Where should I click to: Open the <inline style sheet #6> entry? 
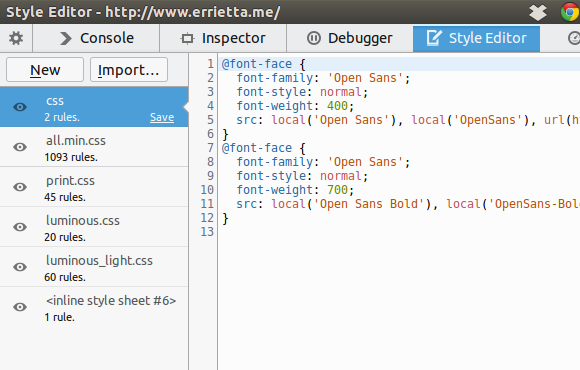tap(94, 307)
